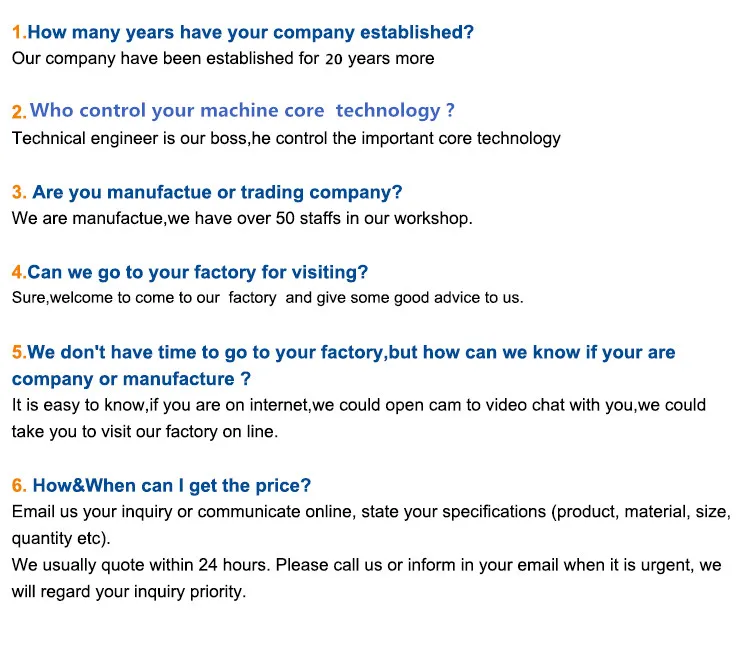Click the 'We usually quote within 24 hours' line
The height and width of the screenshot is (664, 750).
coord(366,565)
